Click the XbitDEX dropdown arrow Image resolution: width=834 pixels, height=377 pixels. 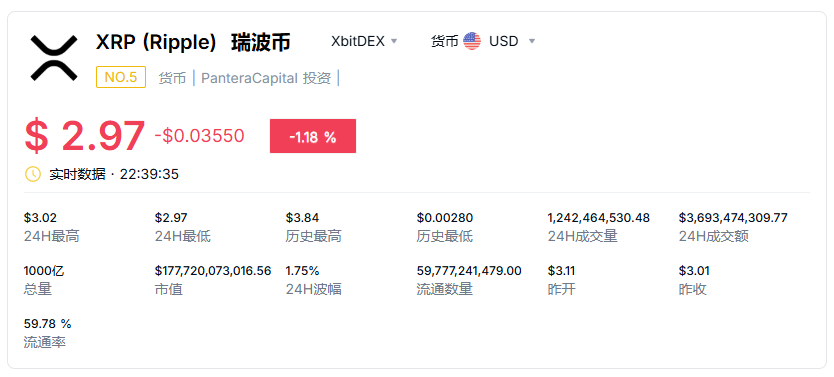(x=394, y=41)
